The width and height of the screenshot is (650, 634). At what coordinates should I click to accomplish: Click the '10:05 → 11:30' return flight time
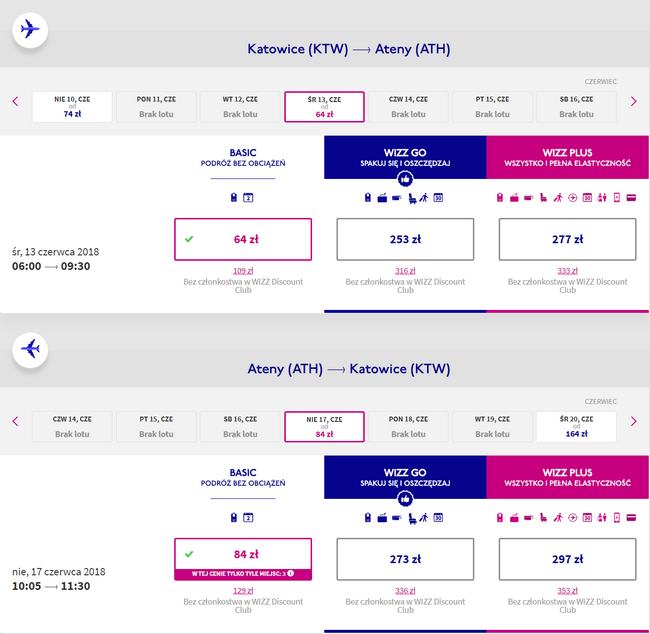(x=51, y=586)
